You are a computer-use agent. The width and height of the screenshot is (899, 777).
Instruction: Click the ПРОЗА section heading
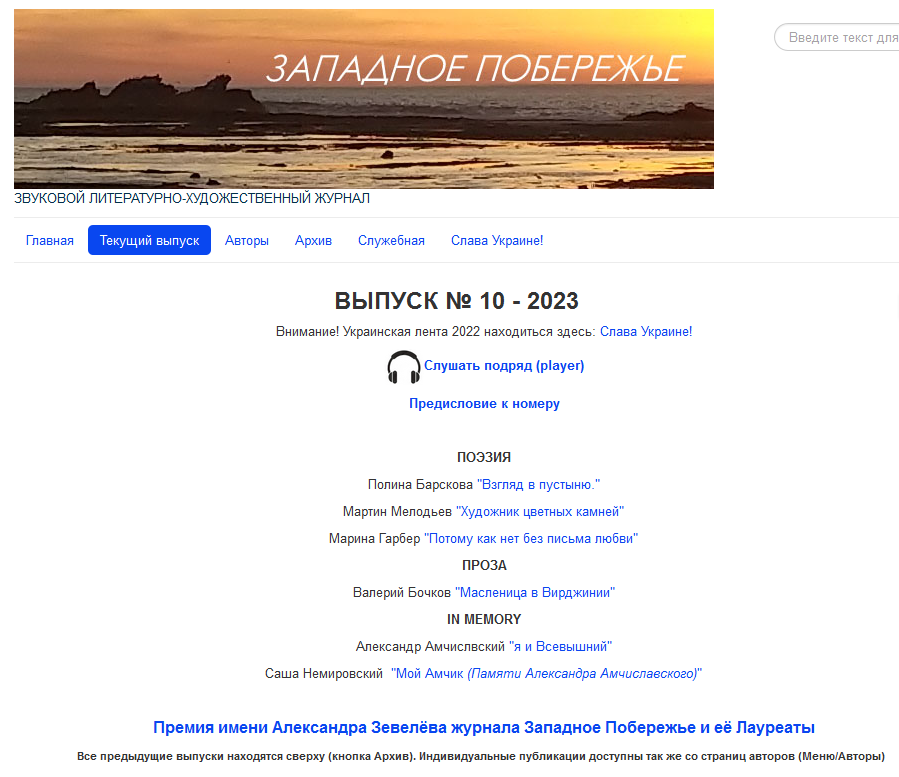484,565
